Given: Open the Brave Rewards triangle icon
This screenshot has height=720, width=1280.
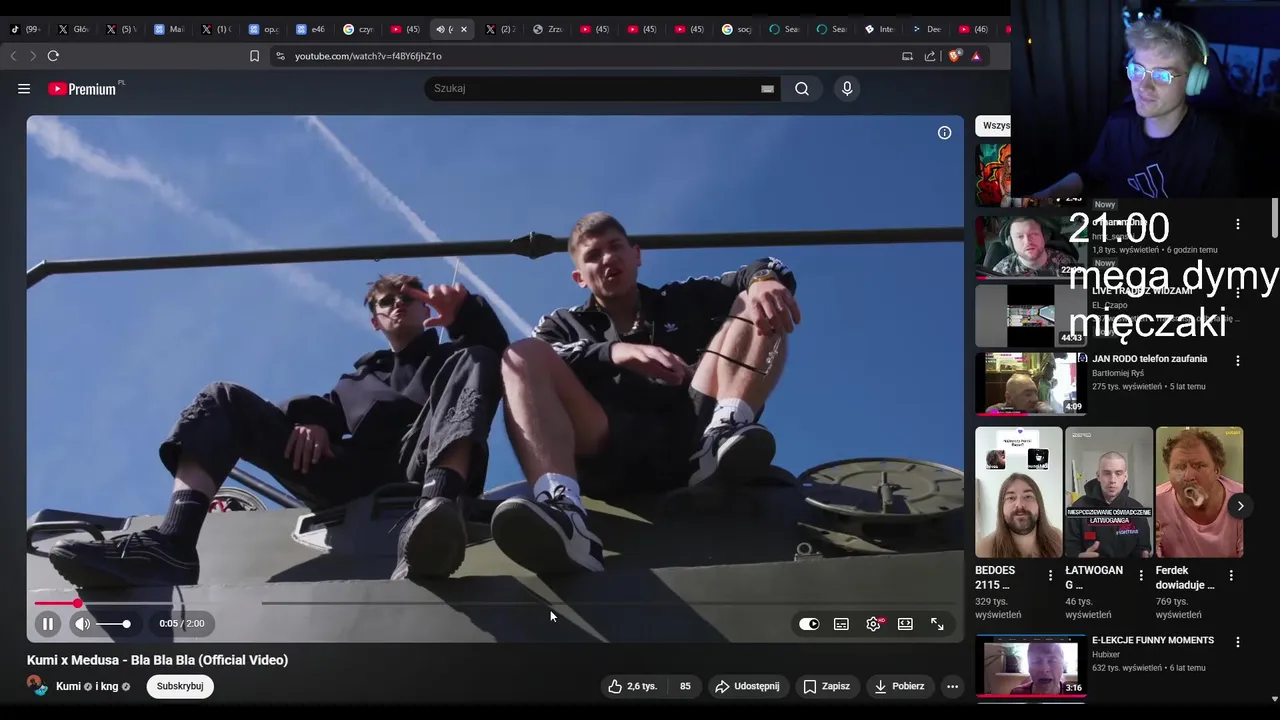Looking at the screenshot, I should [x=976, y=56].
